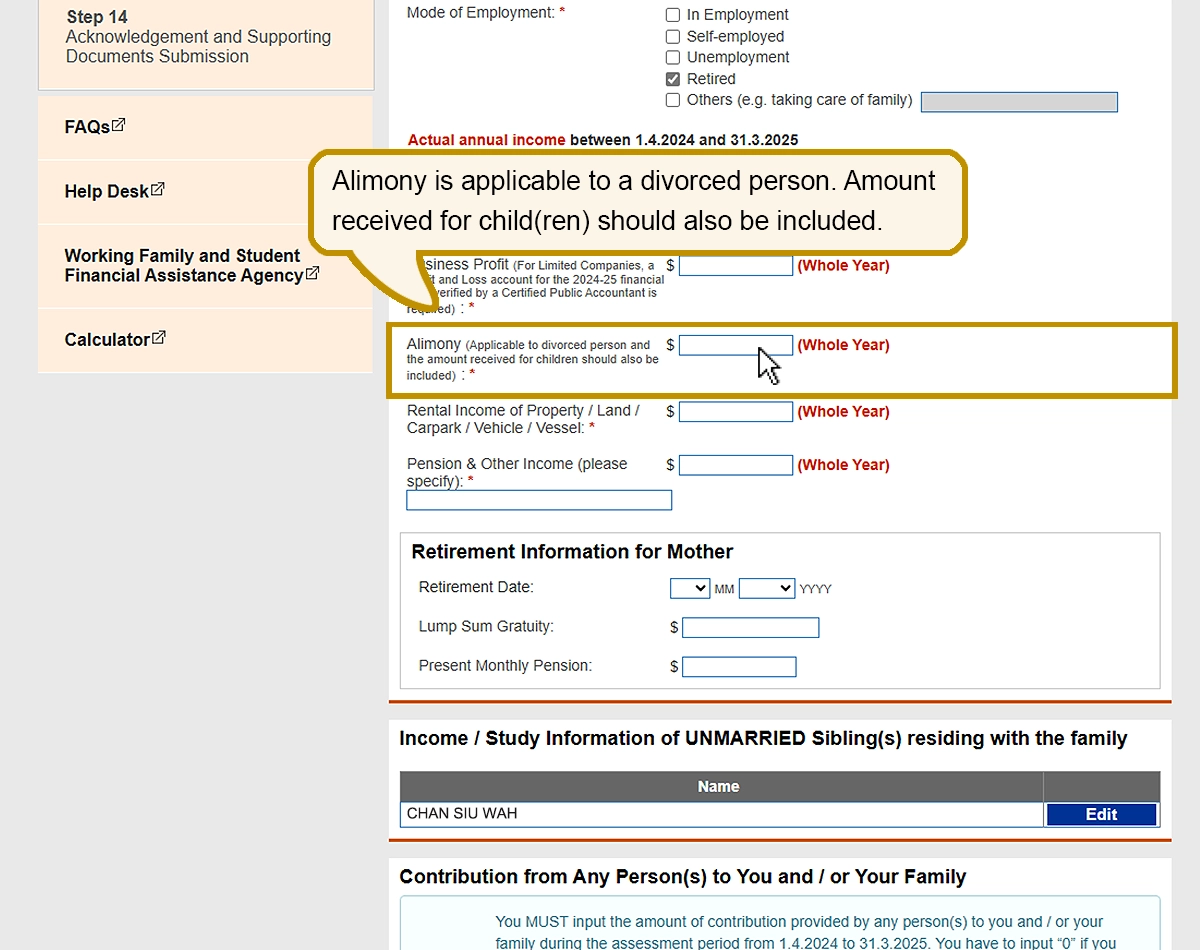1200x950 pixels.
Task: Tick the Others (e.g. taking care of family) checkbox
Action: (x=673, y=100)
